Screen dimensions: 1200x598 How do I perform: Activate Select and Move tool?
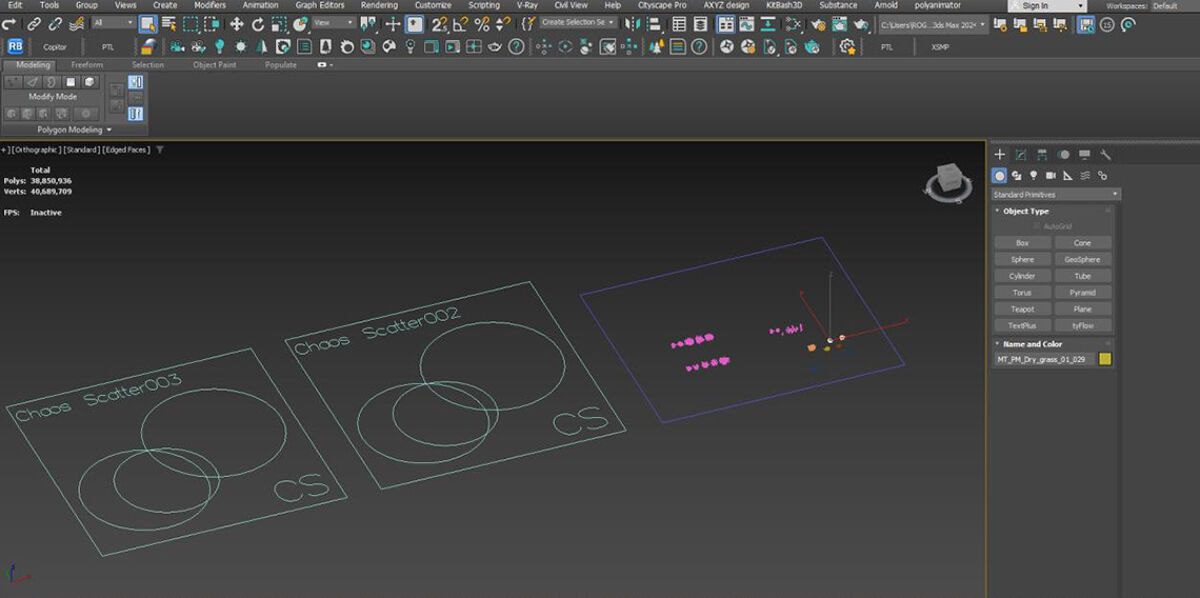pos(237,23)
